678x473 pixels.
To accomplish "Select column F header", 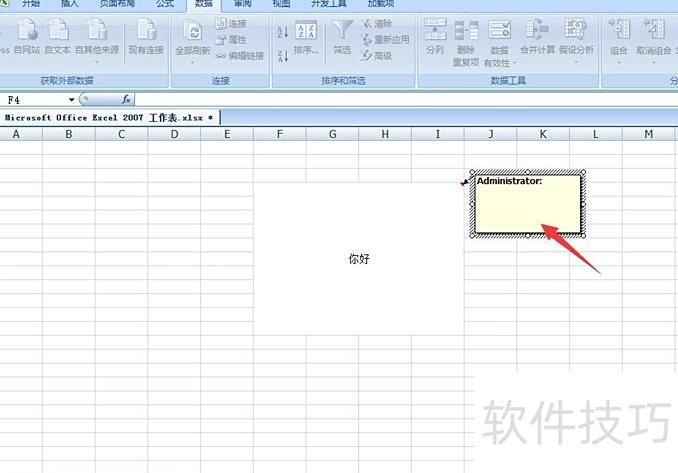I will (x=280, y=134).
